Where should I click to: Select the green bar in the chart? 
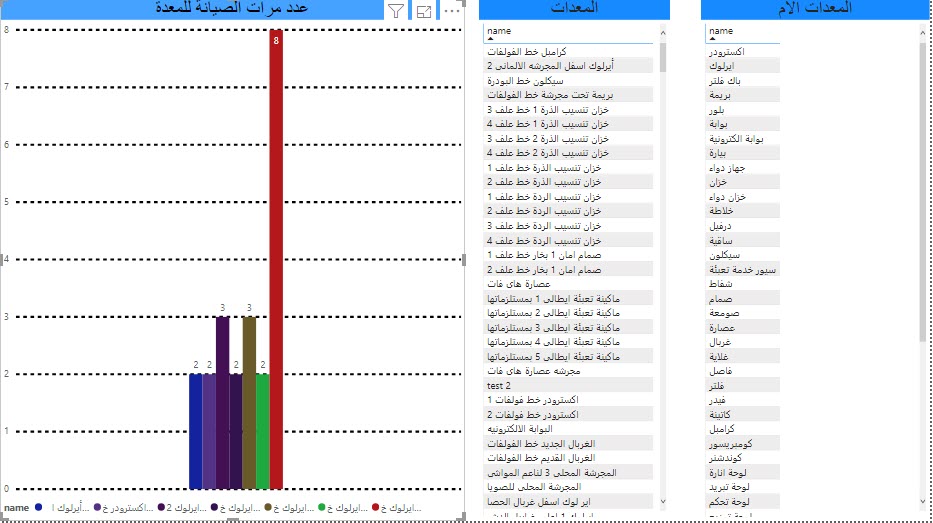pyautogui.click(x=262, y=430)
